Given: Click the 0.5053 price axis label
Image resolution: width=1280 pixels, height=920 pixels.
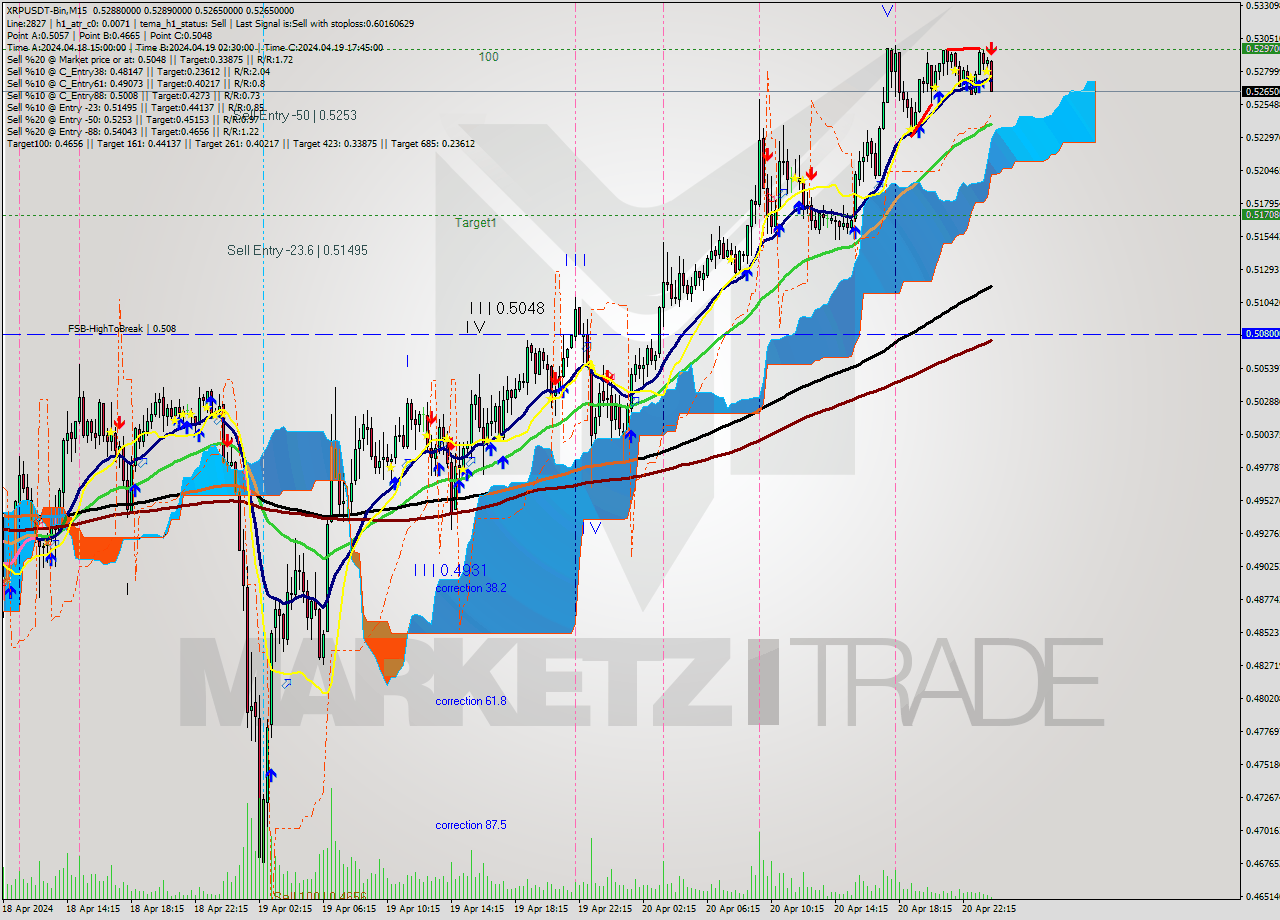Looking at the screenshot, I should click(1261, 368).
